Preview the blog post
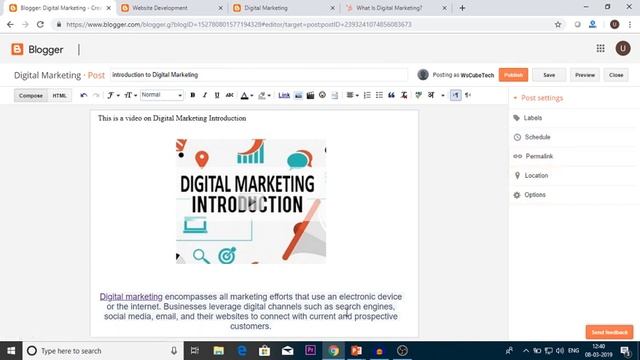The width and height of the screenshot is (640, 360). (x=585, y=75)
